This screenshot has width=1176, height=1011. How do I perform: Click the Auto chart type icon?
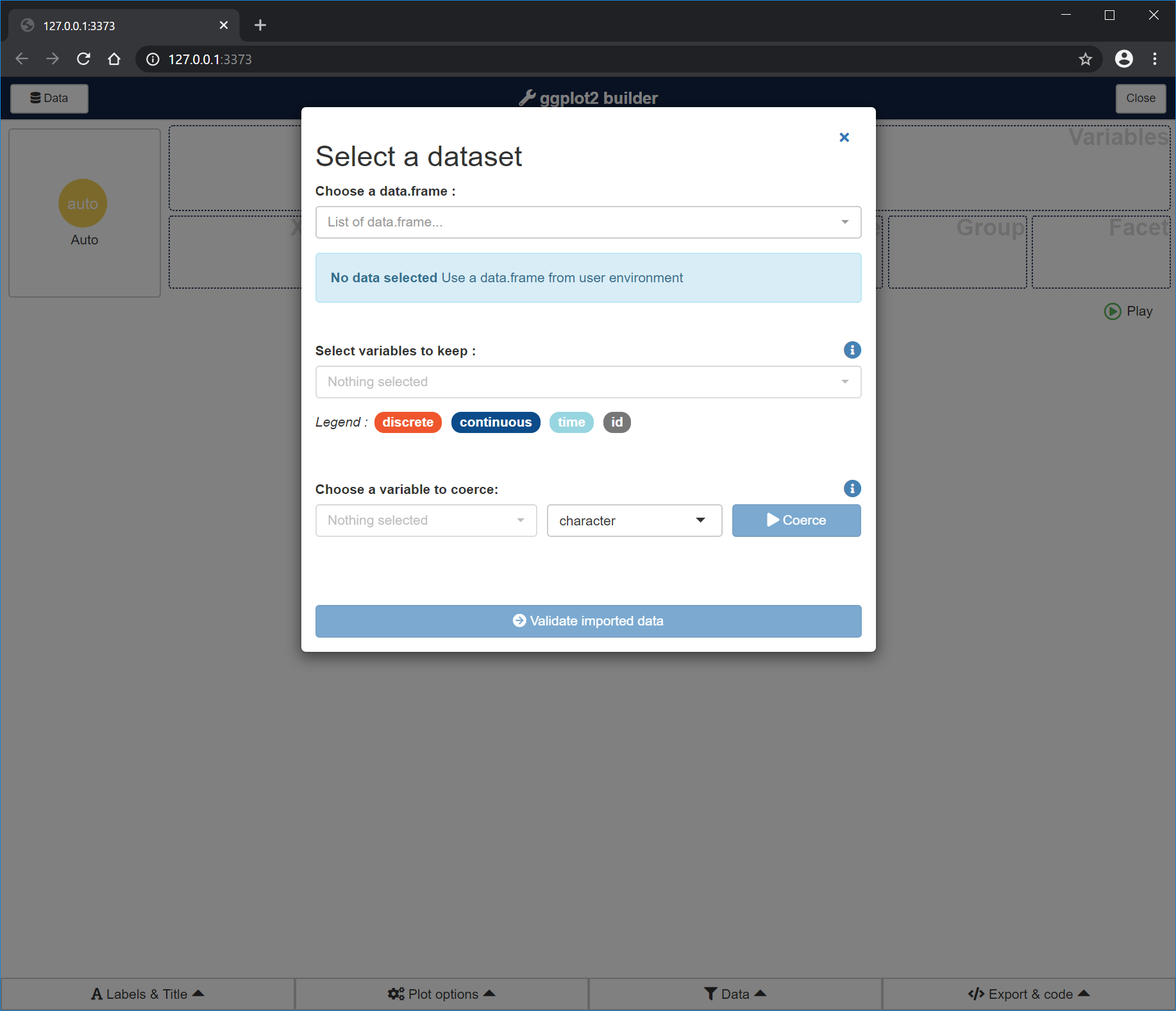point(83,203)
